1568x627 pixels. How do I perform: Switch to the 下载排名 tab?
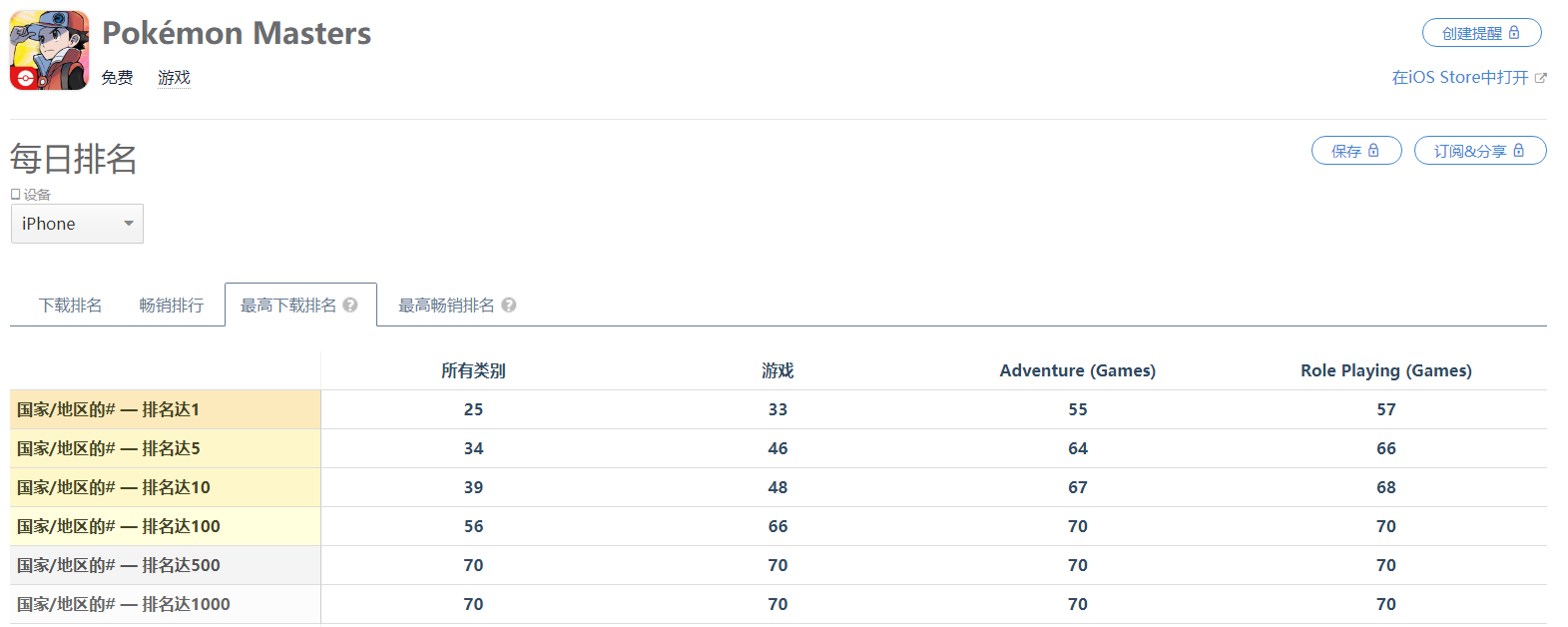pyautogui.click(x=71, y=306)
